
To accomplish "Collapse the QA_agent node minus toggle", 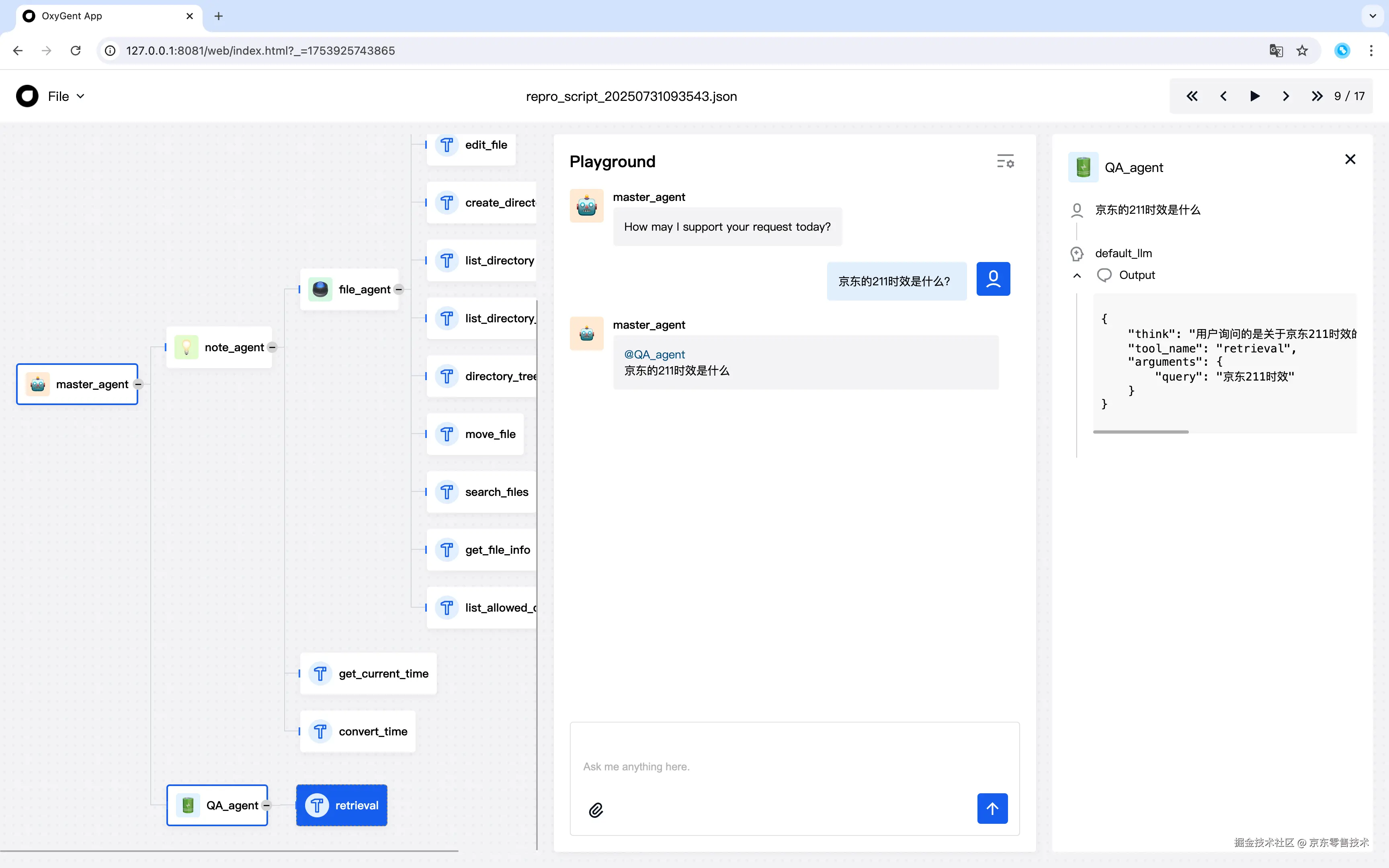I will [266, 805].
